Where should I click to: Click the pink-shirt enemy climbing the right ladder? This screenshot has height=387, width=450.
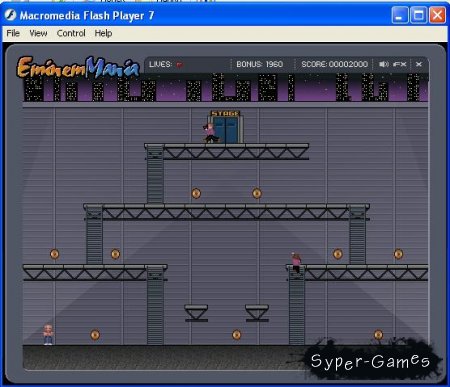(296, 263)
